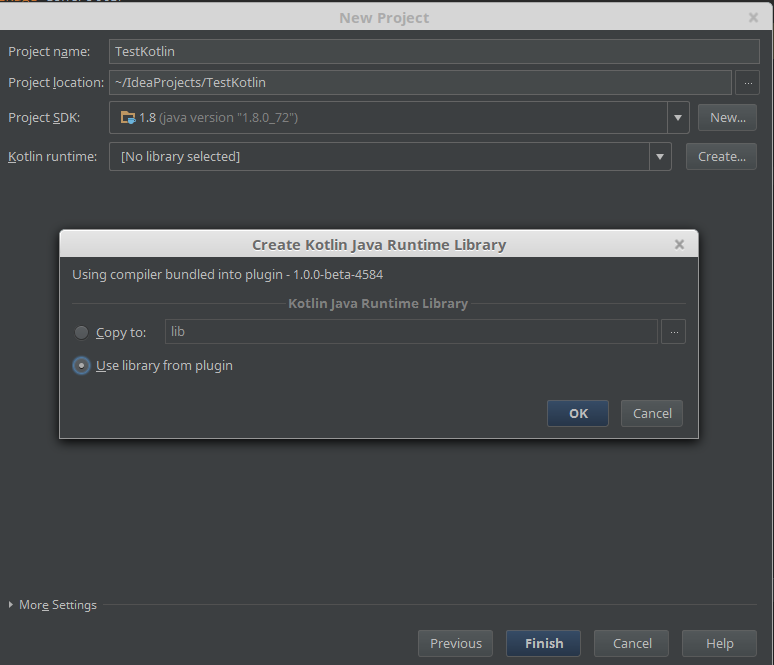The width and height of the screenshot is (774, 665).
Task: Browse for the Copy to library folder
Action: [674, 332]
